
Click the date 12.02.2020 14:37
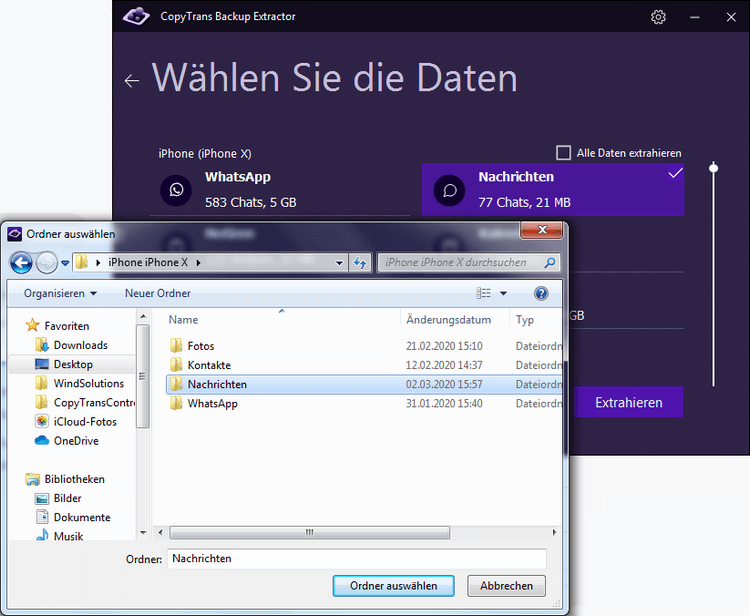[x=444, y=365]
